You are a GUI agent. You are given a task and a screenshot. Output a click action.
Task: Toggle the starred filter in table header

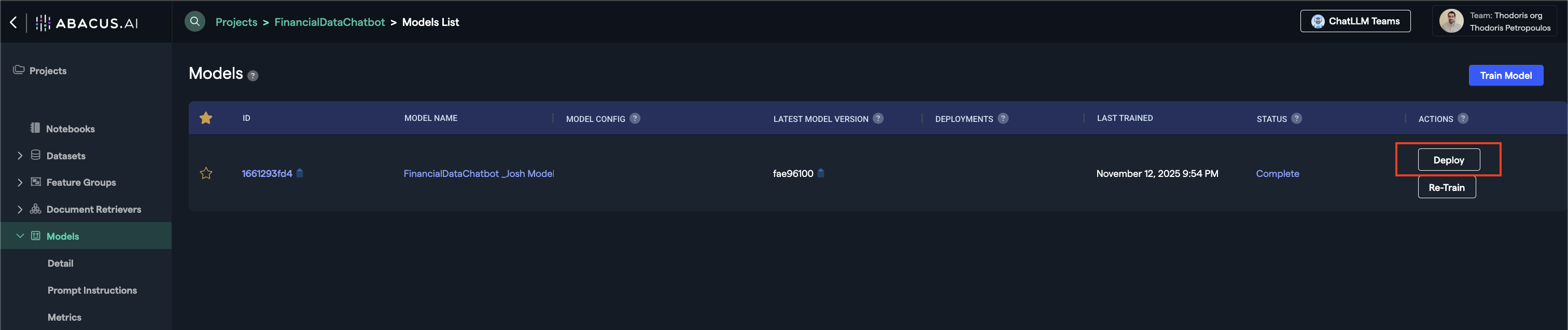206,118
